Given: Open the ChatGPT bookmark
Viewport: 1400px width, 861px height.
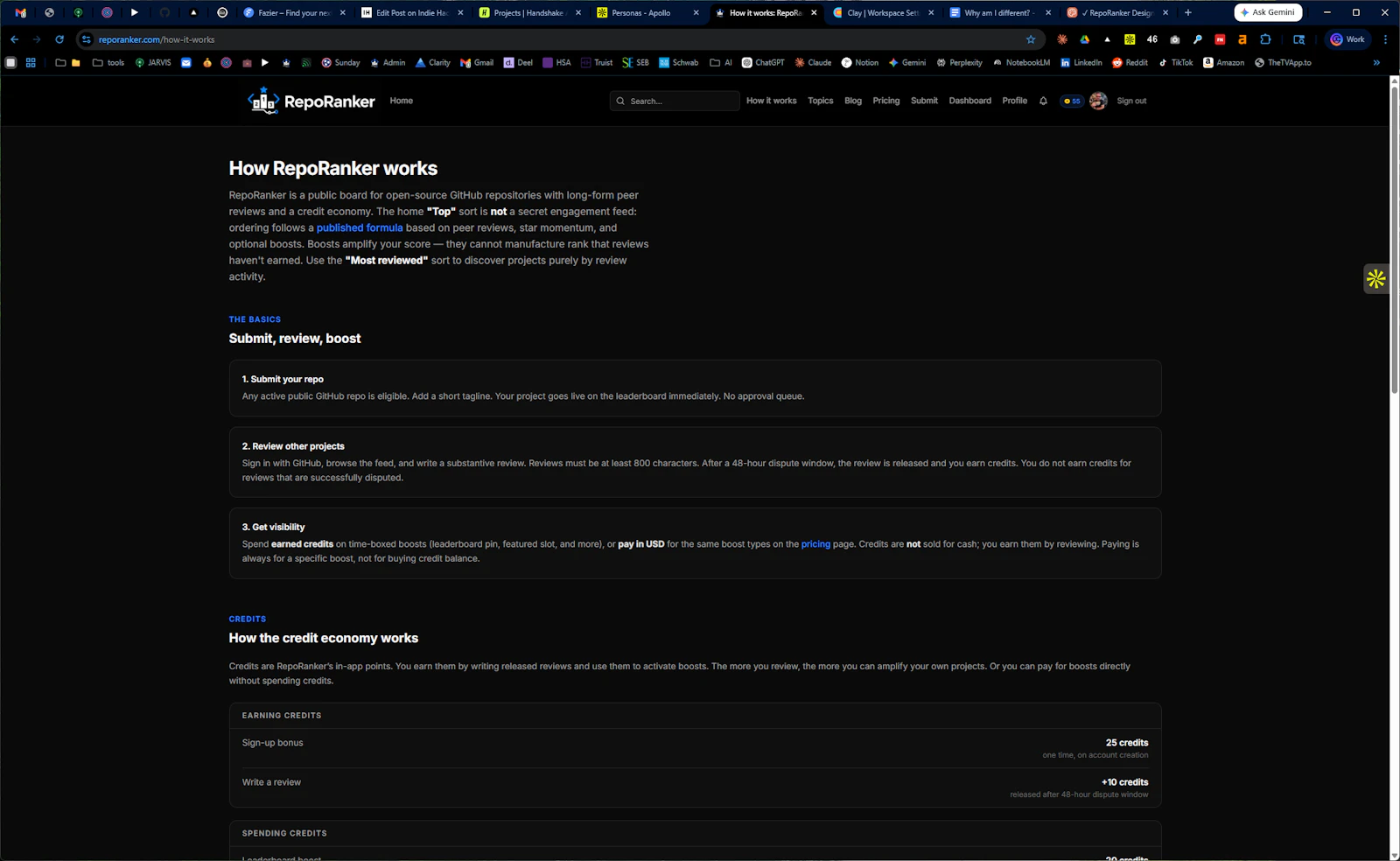Looking at the screenshot, I should coord(763,63).
